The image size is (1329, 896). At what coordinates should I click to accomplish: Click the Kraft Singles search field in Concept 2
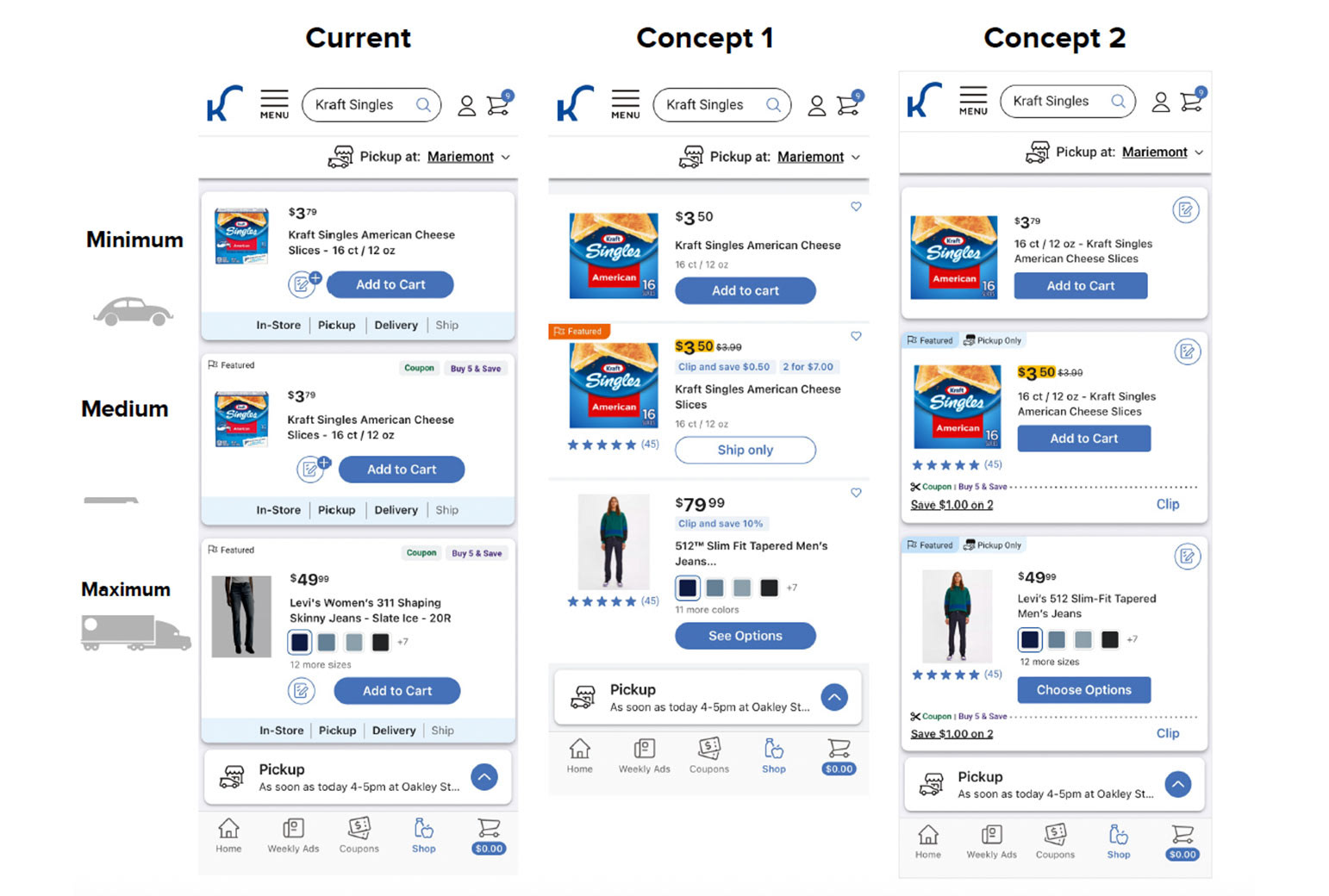tap(1058, 102)
